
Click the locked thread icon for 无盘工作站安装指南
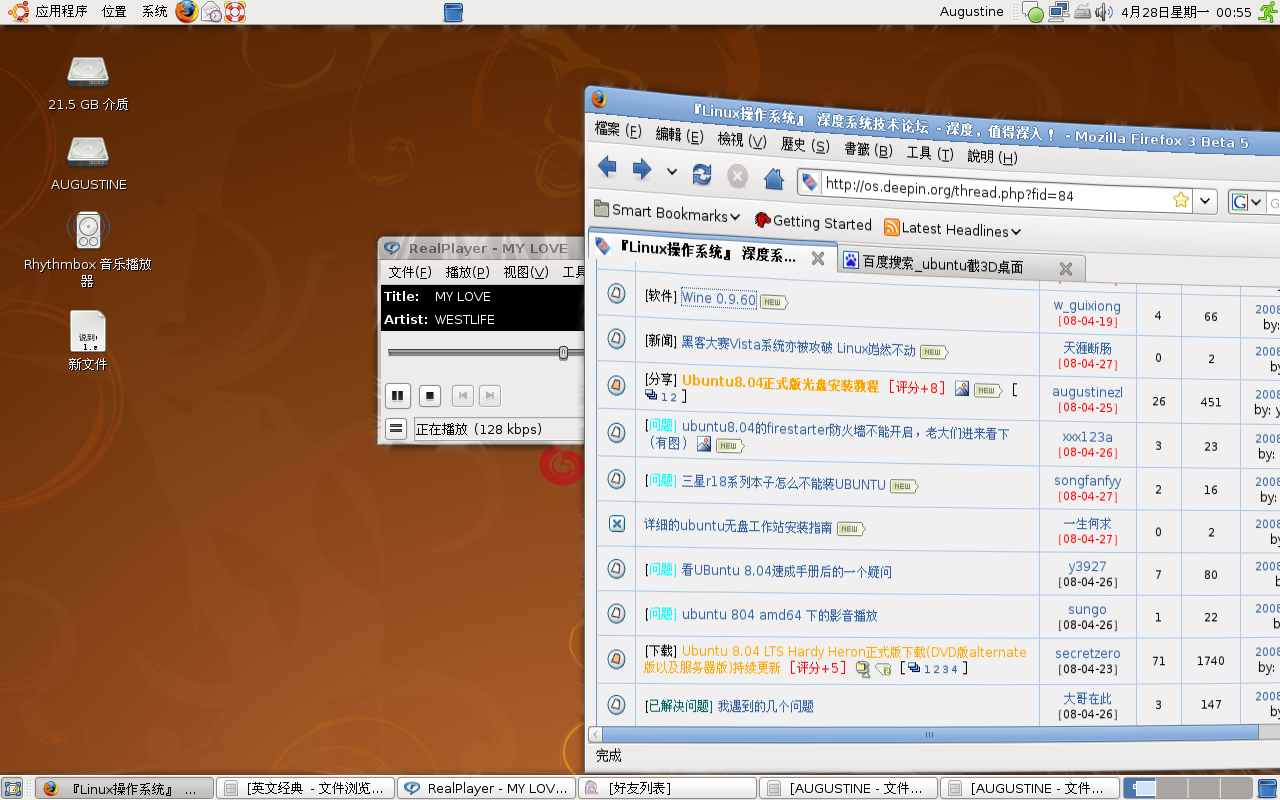(616, 523)
